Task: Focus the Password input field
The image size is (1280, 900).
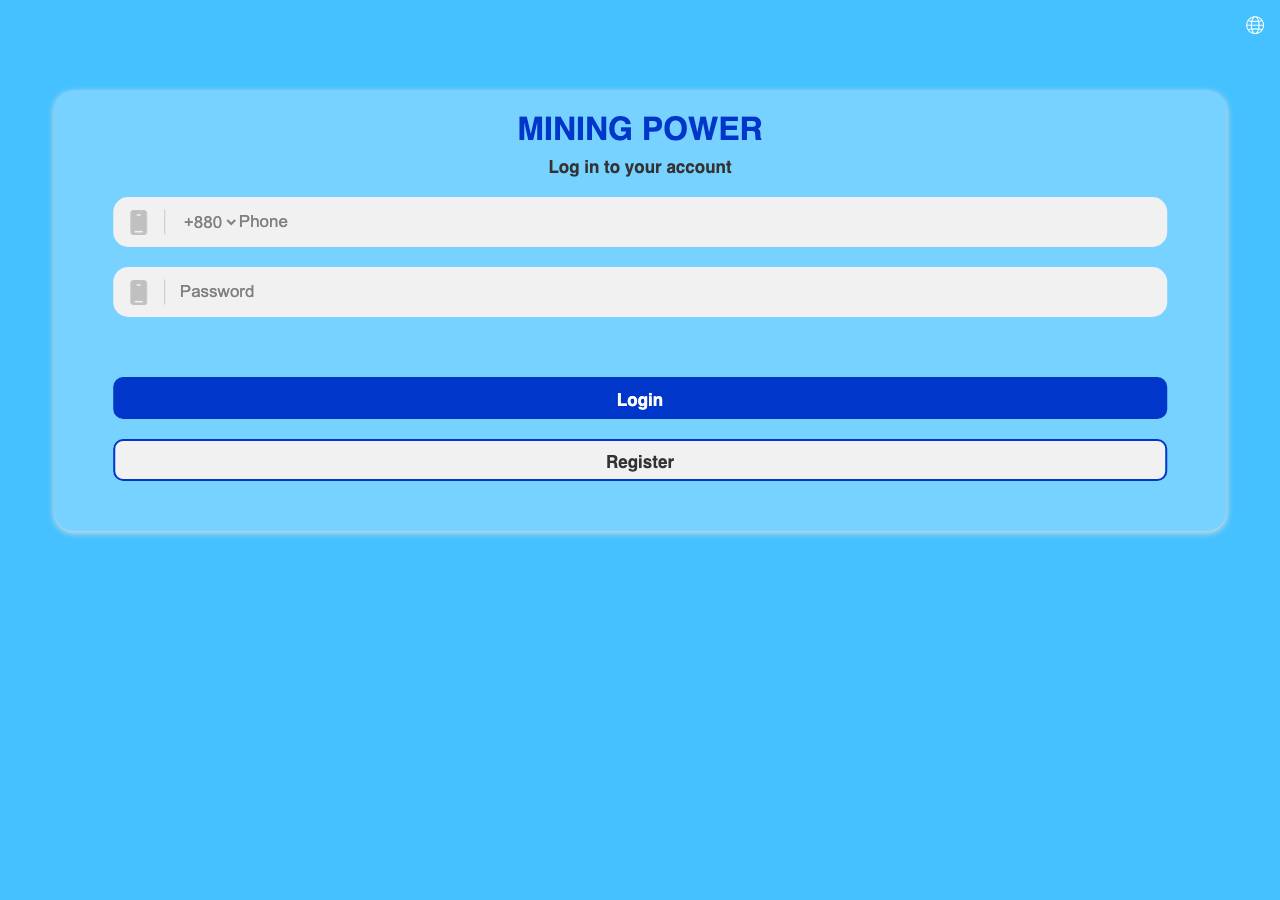Action: (666, 292)
